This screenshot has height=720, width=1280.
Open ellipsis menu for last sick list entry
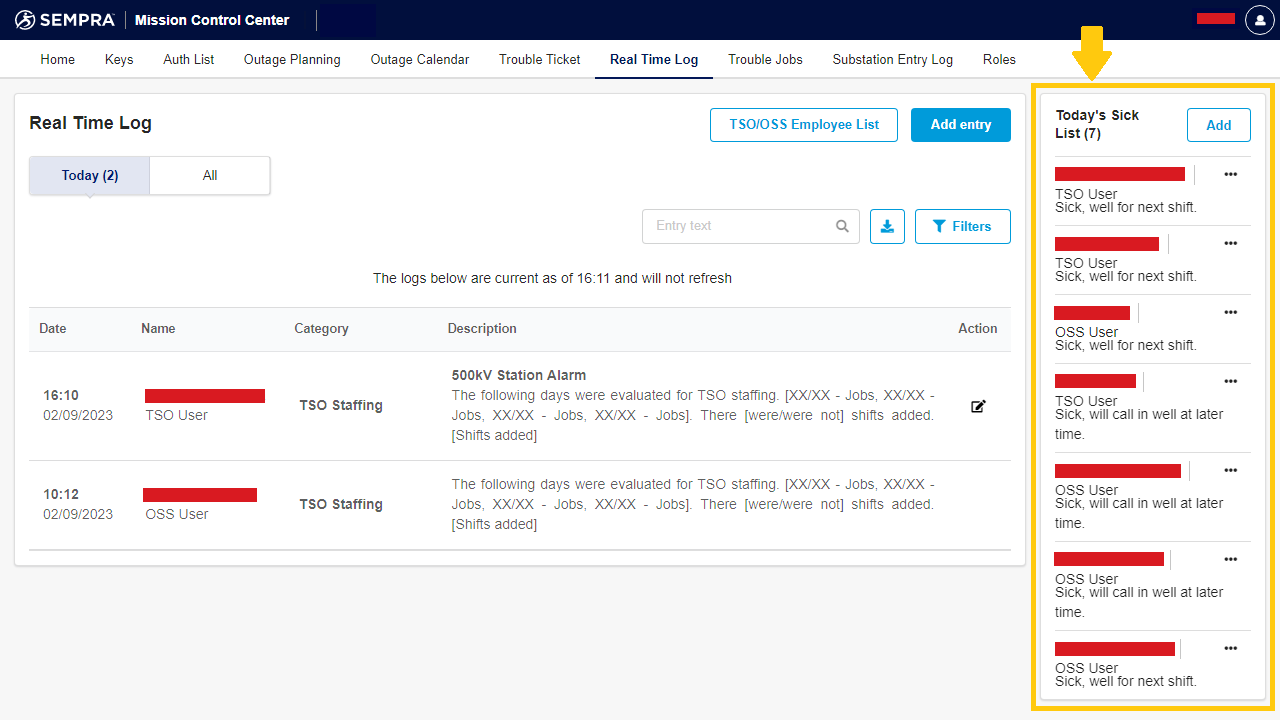click(1230, 648)
